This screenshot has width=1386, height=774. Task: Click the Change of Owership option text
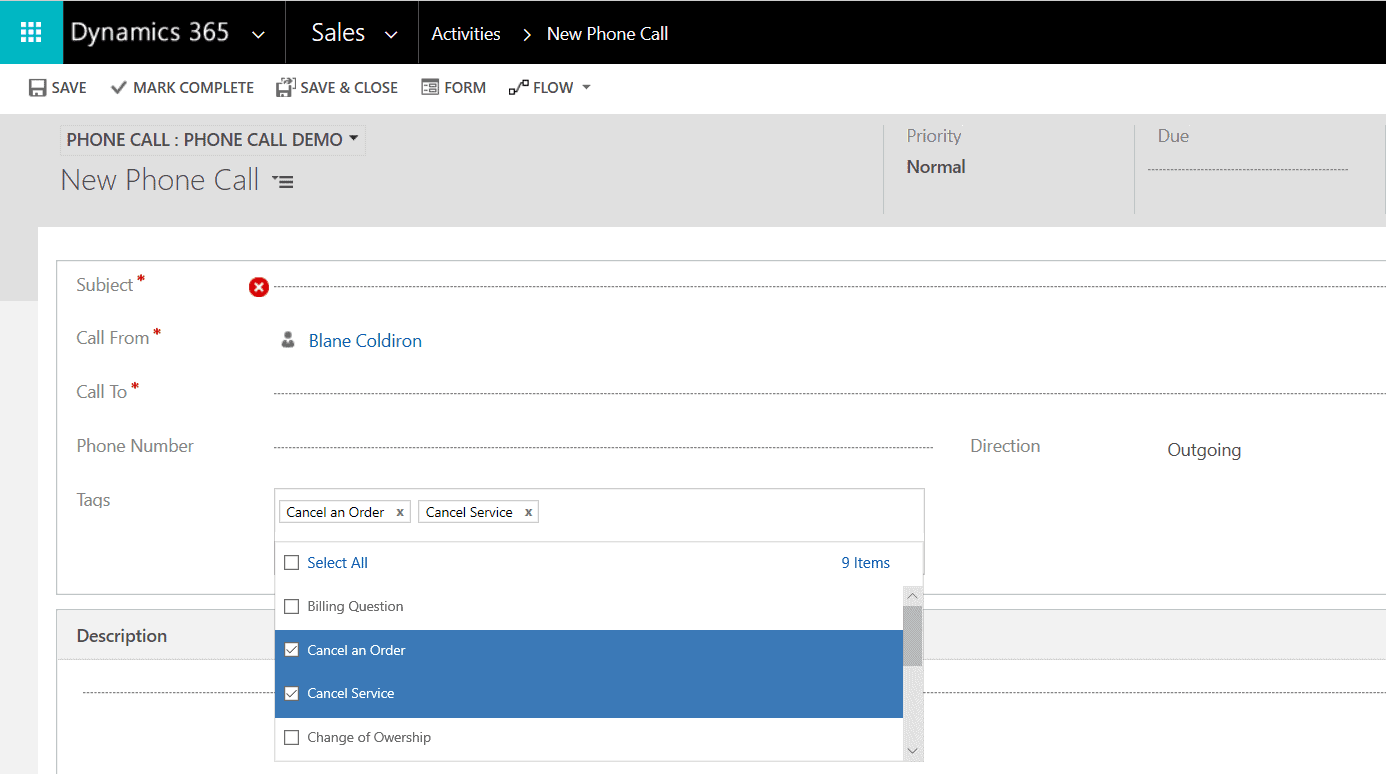369,737
